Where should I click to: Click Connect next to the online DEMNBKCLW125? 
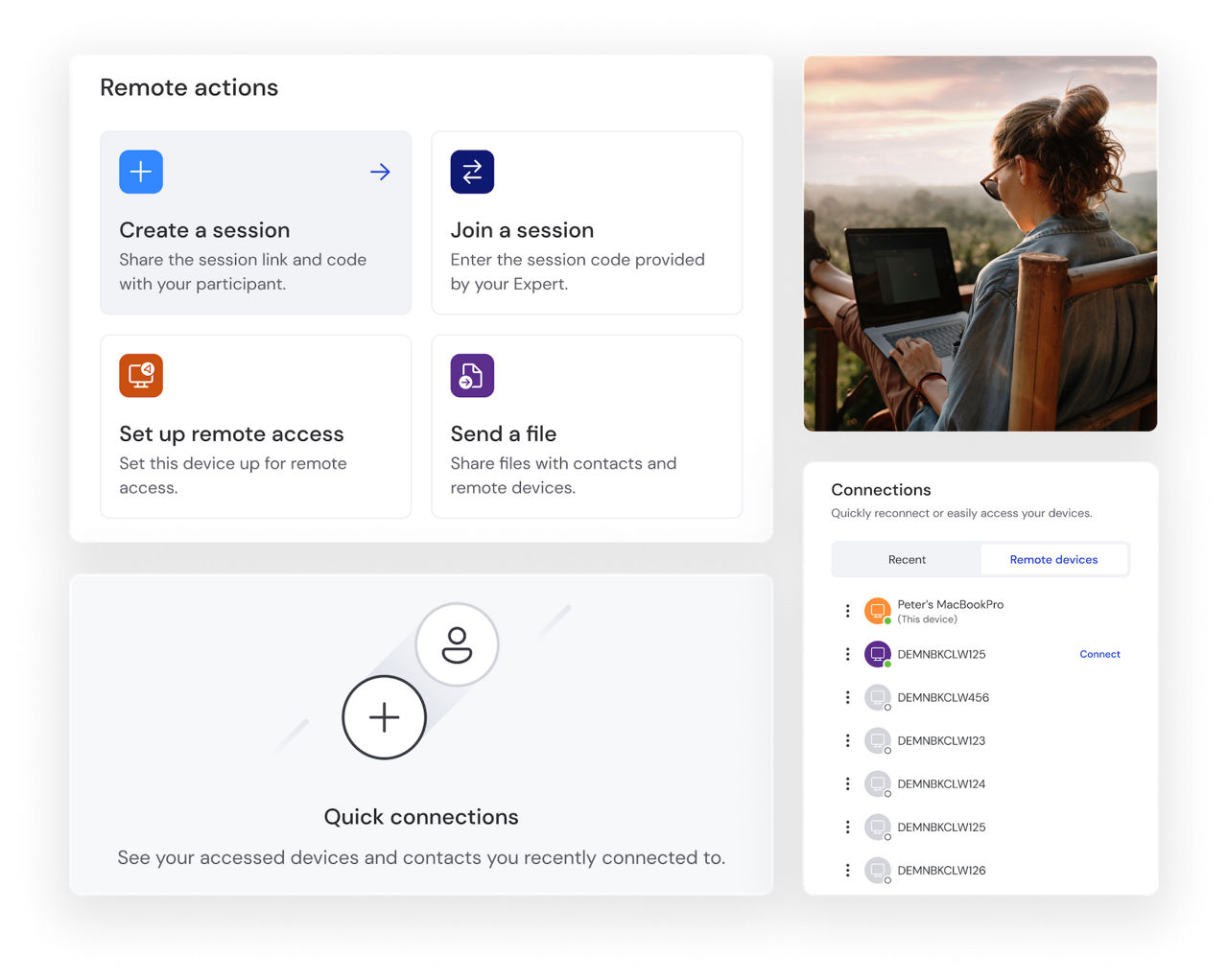tap(1099, 655)
